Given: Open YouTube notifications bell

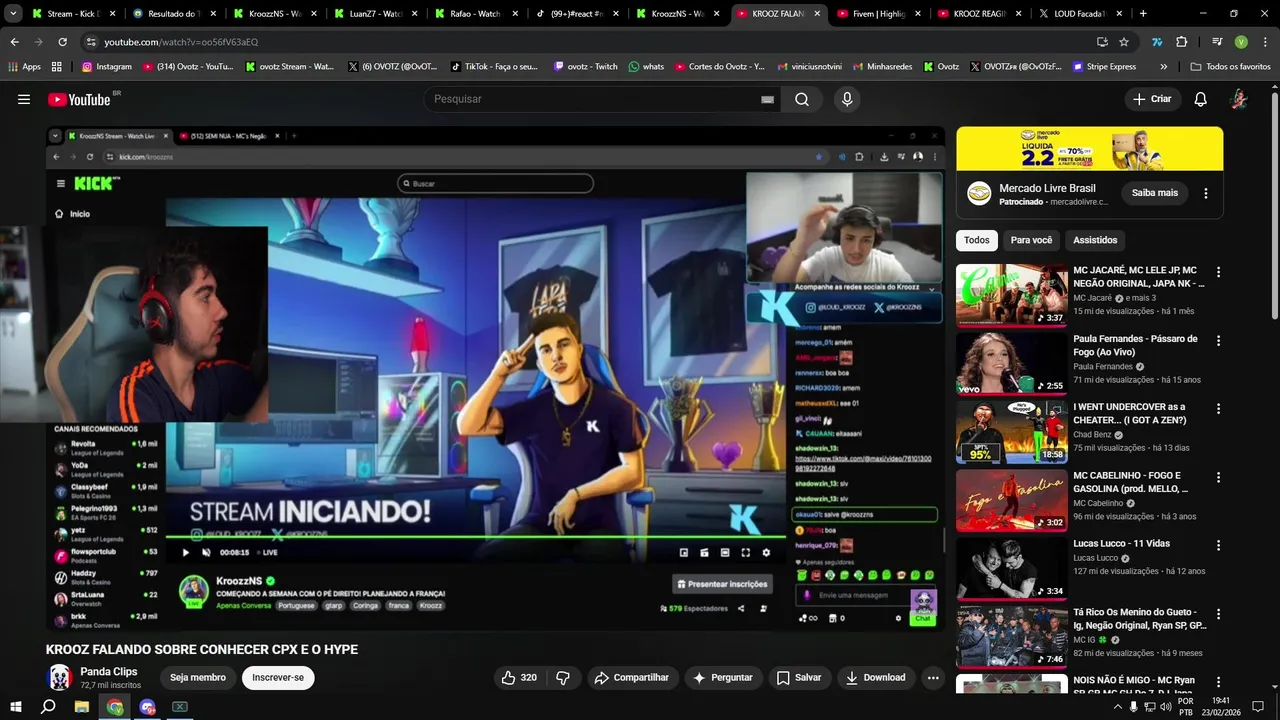Looking at the screenshot, I should [x=1200, y=99].
